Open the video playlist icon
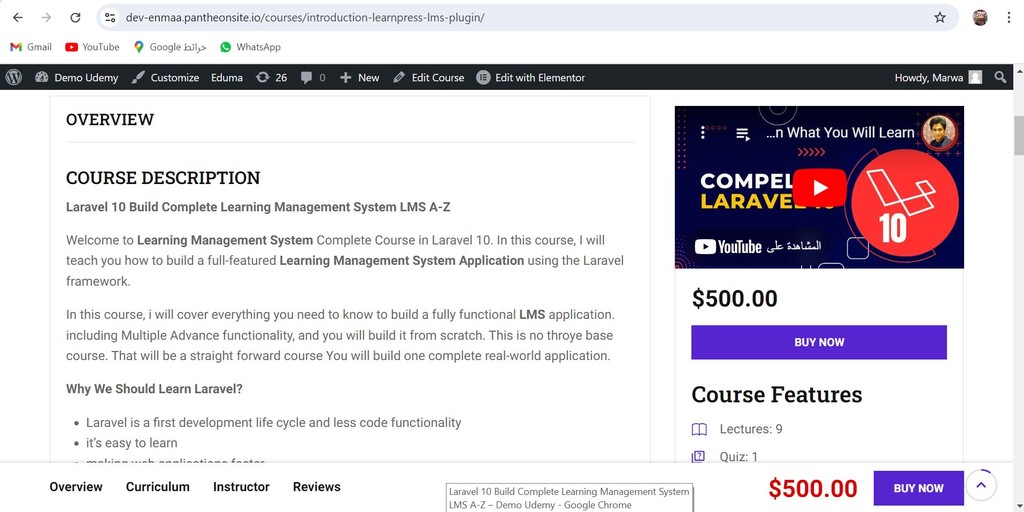 [743, 134]
